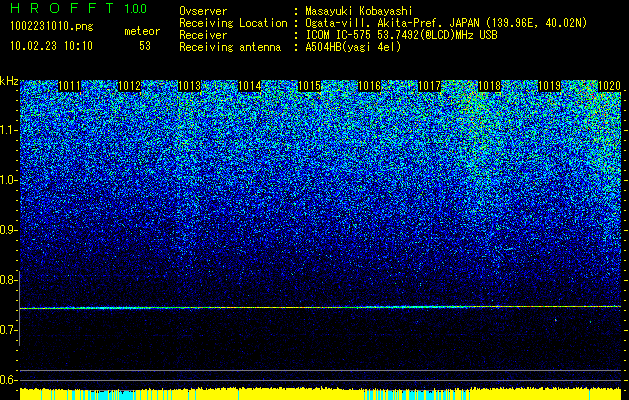
Task: Click the 1013 time marker
Action: (189, 86)
